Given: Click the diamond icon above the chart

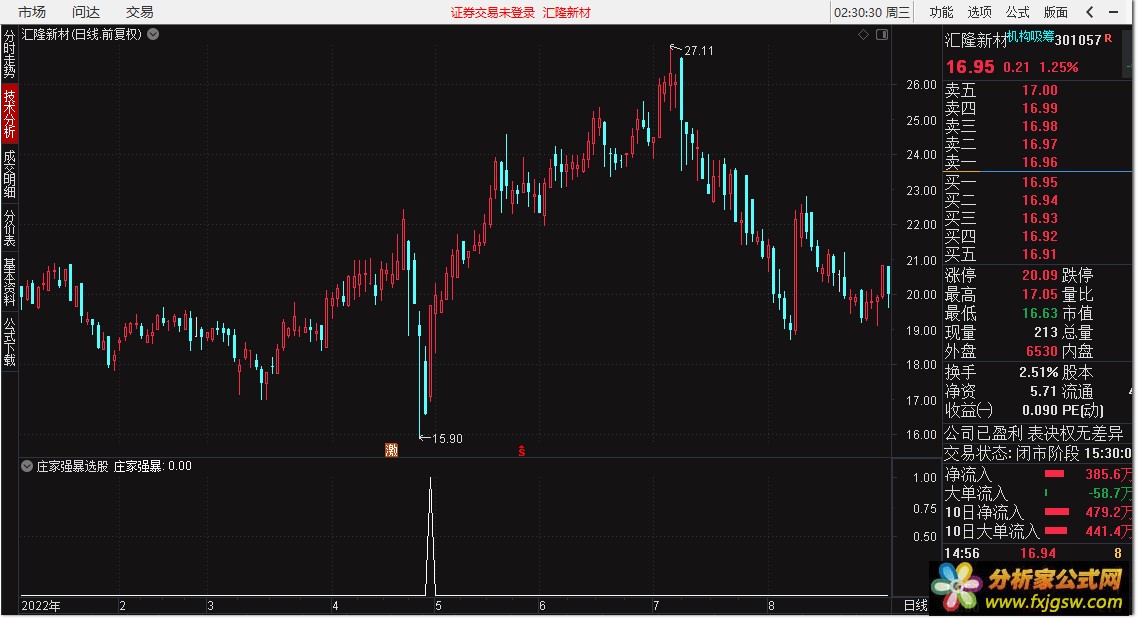Looking at the screenshot, I should (x=863, y=34).
